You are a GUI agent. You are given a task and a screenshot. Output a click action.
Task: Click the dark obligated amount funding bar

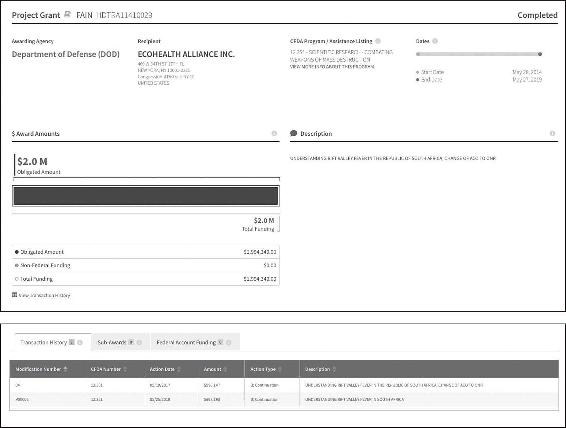pos(145,196)
